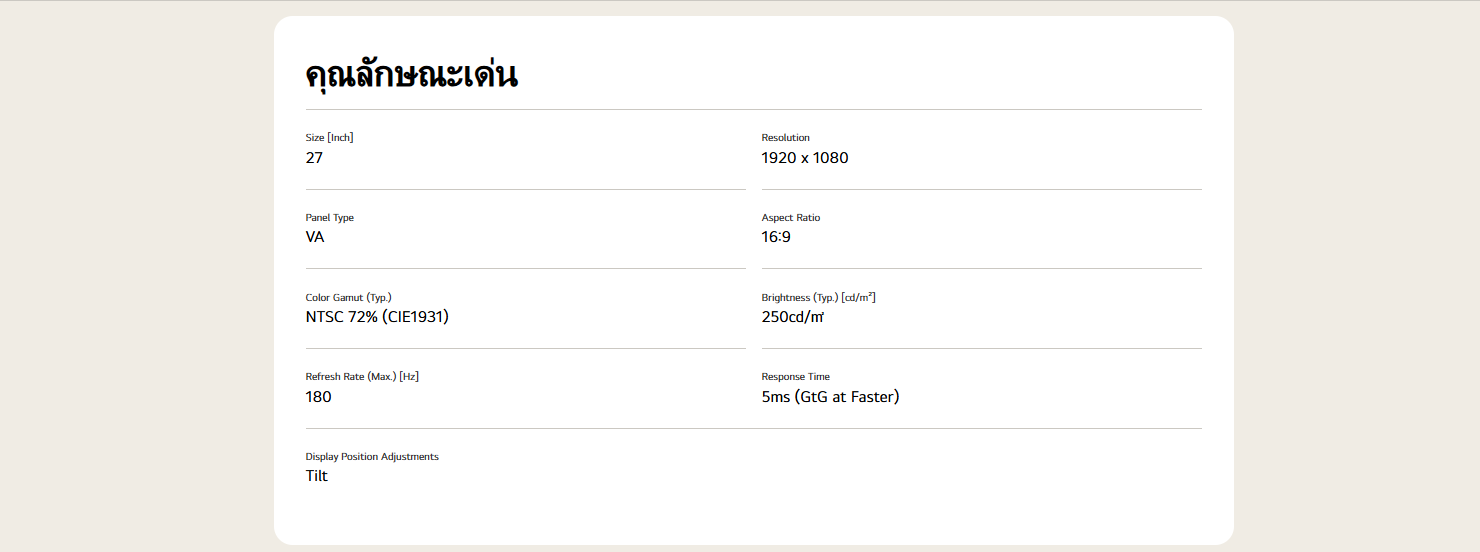Click the 5ms (GtG at Faster) value
The image size is (1480, 552).
tap(830, 397)
